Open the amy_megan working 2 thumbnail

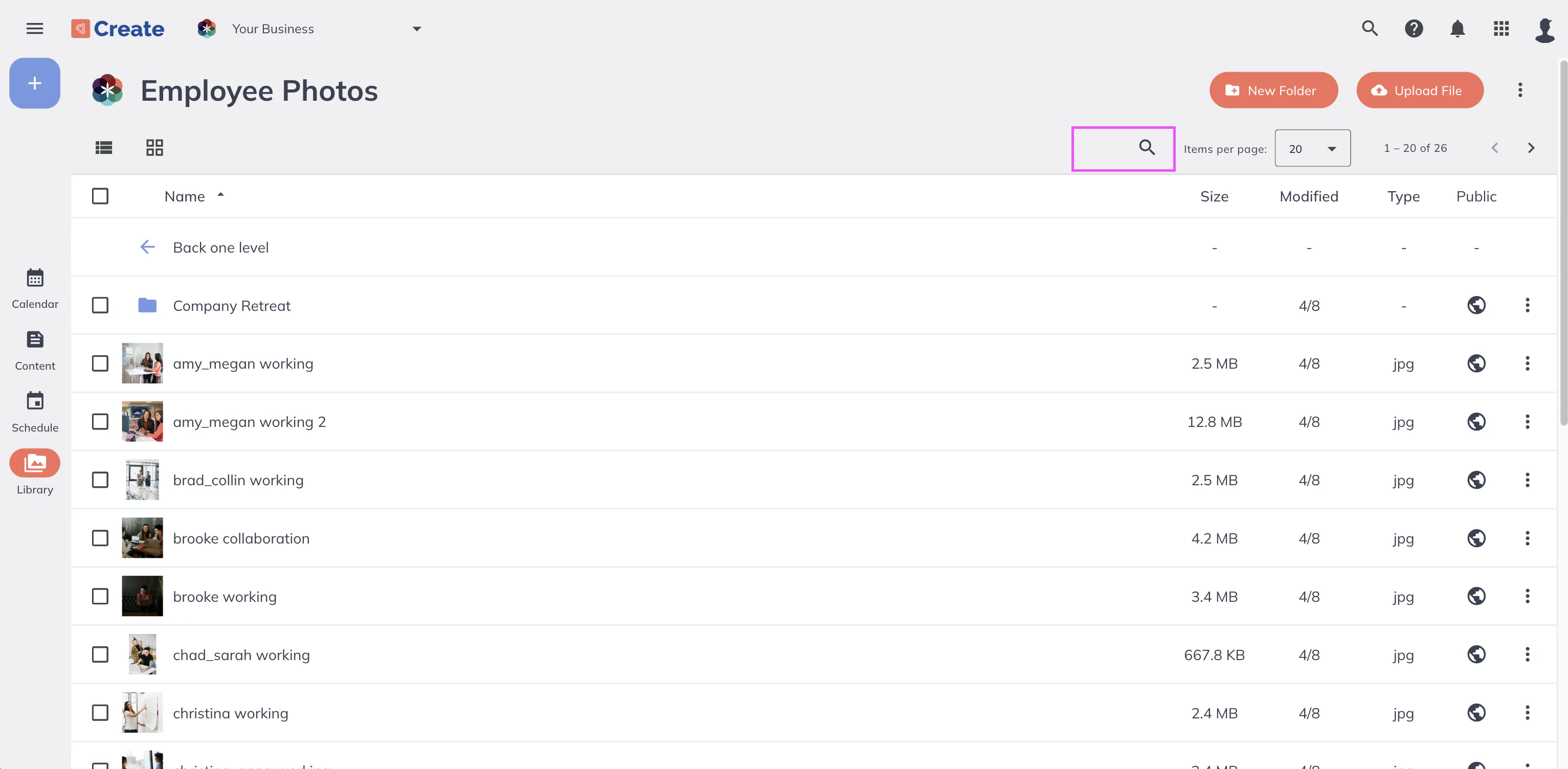[143, 422]
